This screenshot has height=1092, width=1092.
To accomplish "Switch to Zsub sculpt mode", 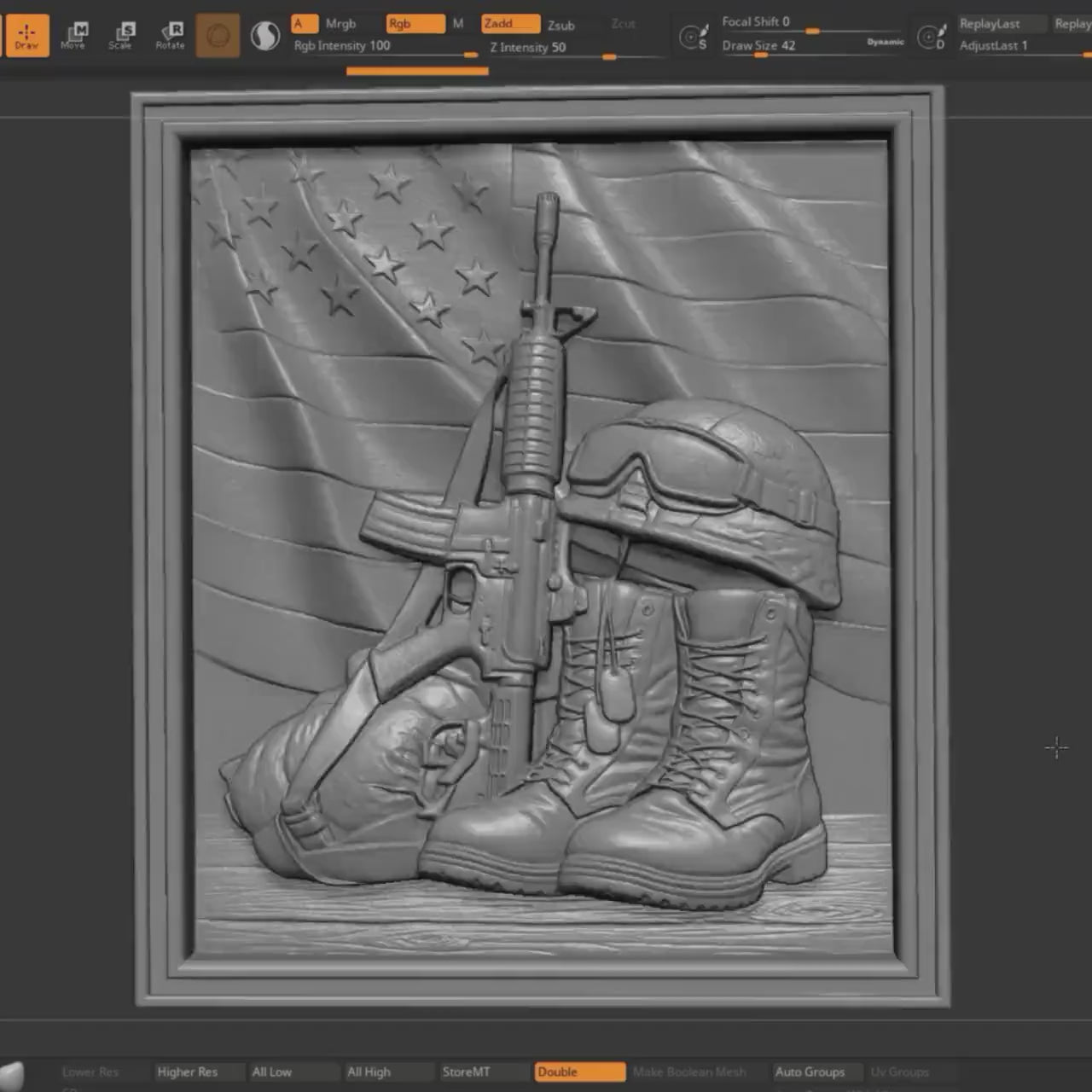I will 561,25.
